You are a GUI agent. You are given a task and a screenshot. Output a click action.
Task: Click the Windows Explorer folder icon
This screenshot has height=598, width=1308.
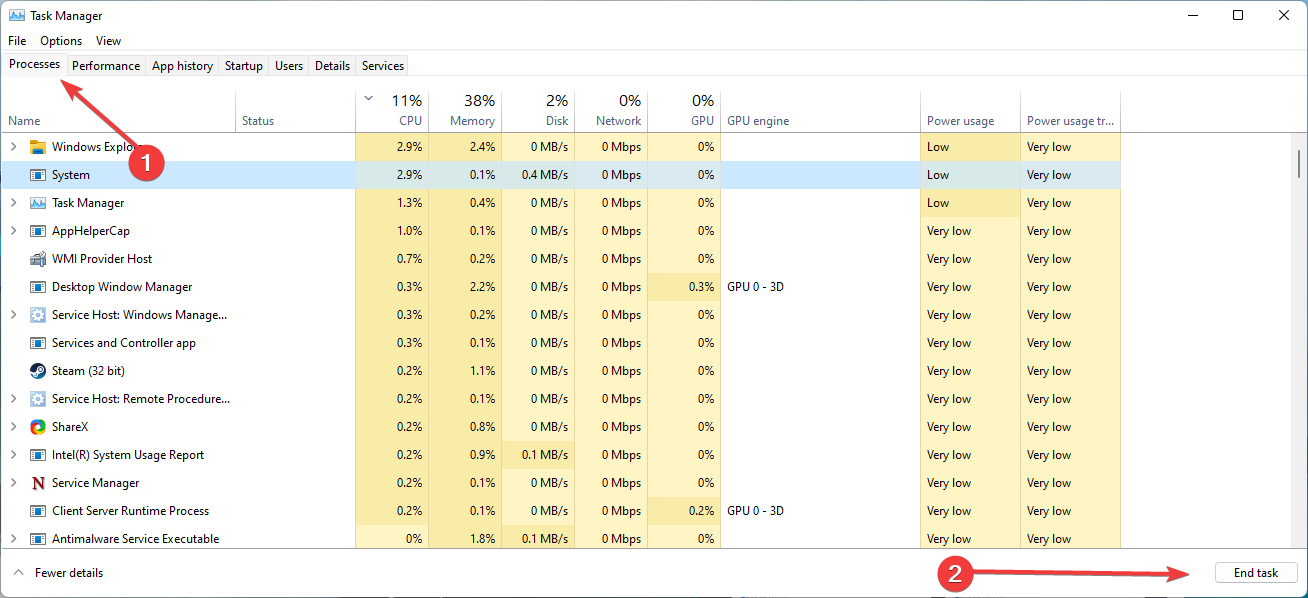pyautogui.click(x=38, y=147)
